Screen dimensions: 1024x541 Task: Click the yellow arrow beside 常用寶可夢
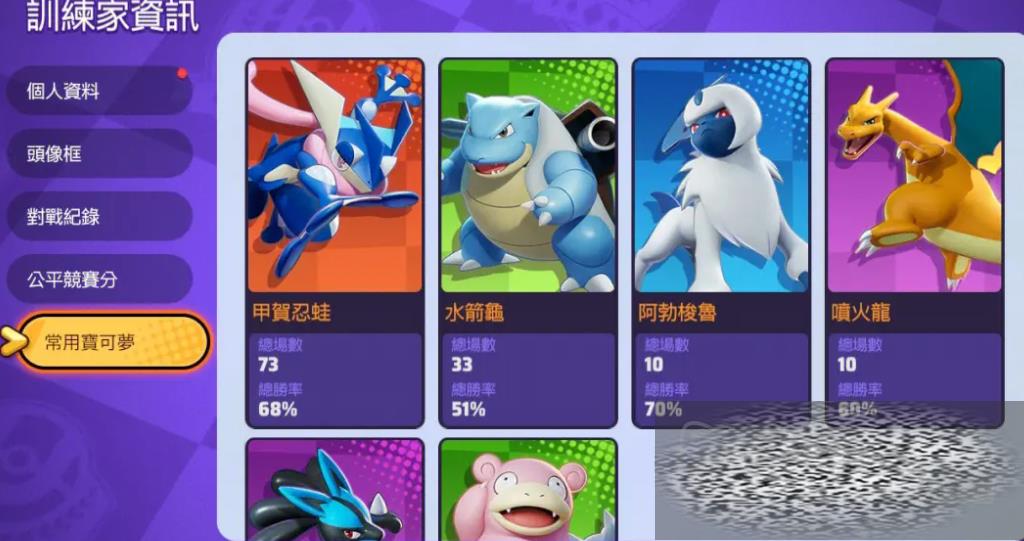[x=13, y=341]
